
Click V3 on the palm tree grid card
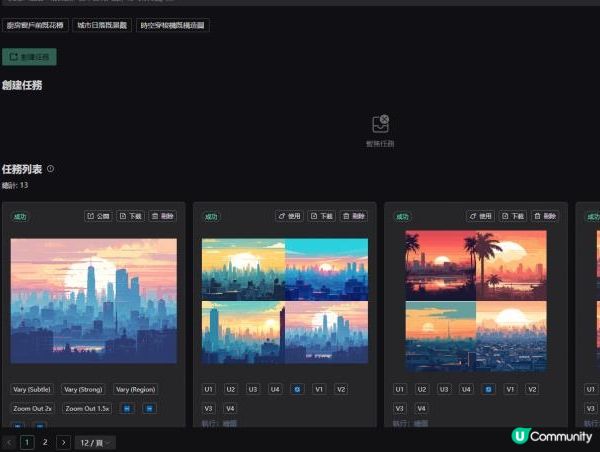click(399, 408)
